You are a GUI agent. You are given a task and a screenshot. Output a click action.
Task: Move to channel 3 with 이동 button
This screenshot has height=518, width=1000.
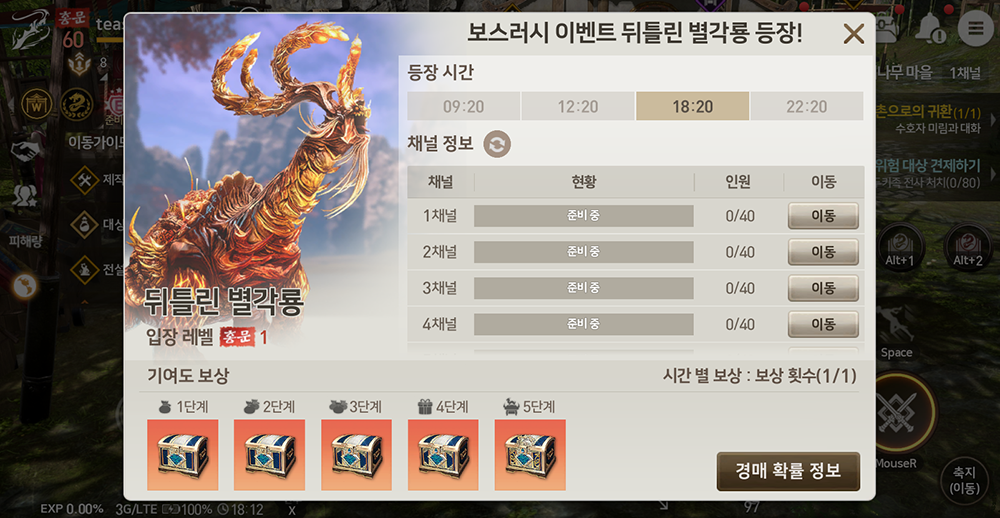(823, 288)
